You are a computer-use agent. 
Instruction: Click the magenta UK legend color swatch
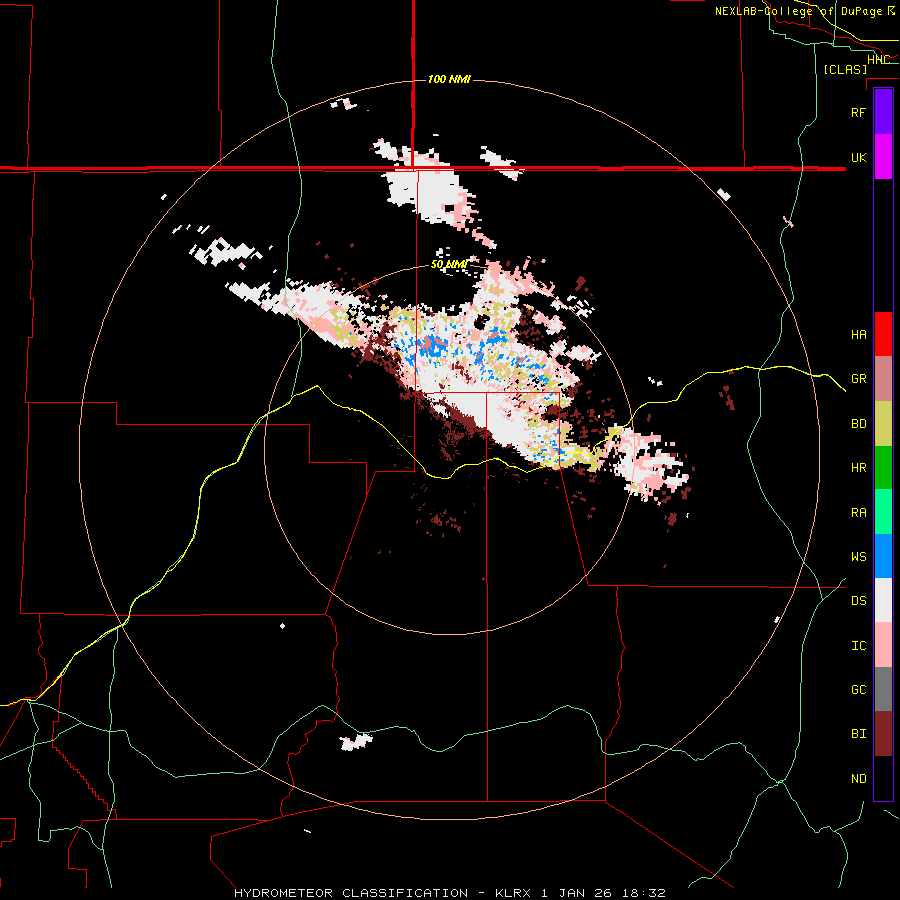[x=883, y=157]
